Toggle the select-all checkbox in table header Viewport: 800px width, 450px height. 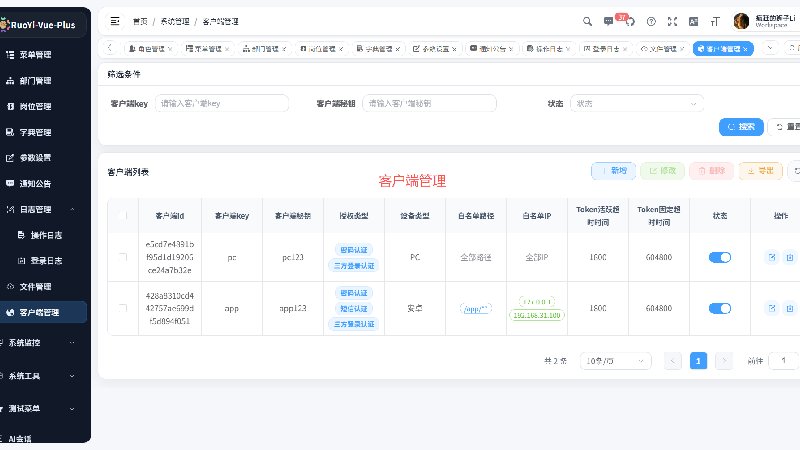[x=123, y=216]
